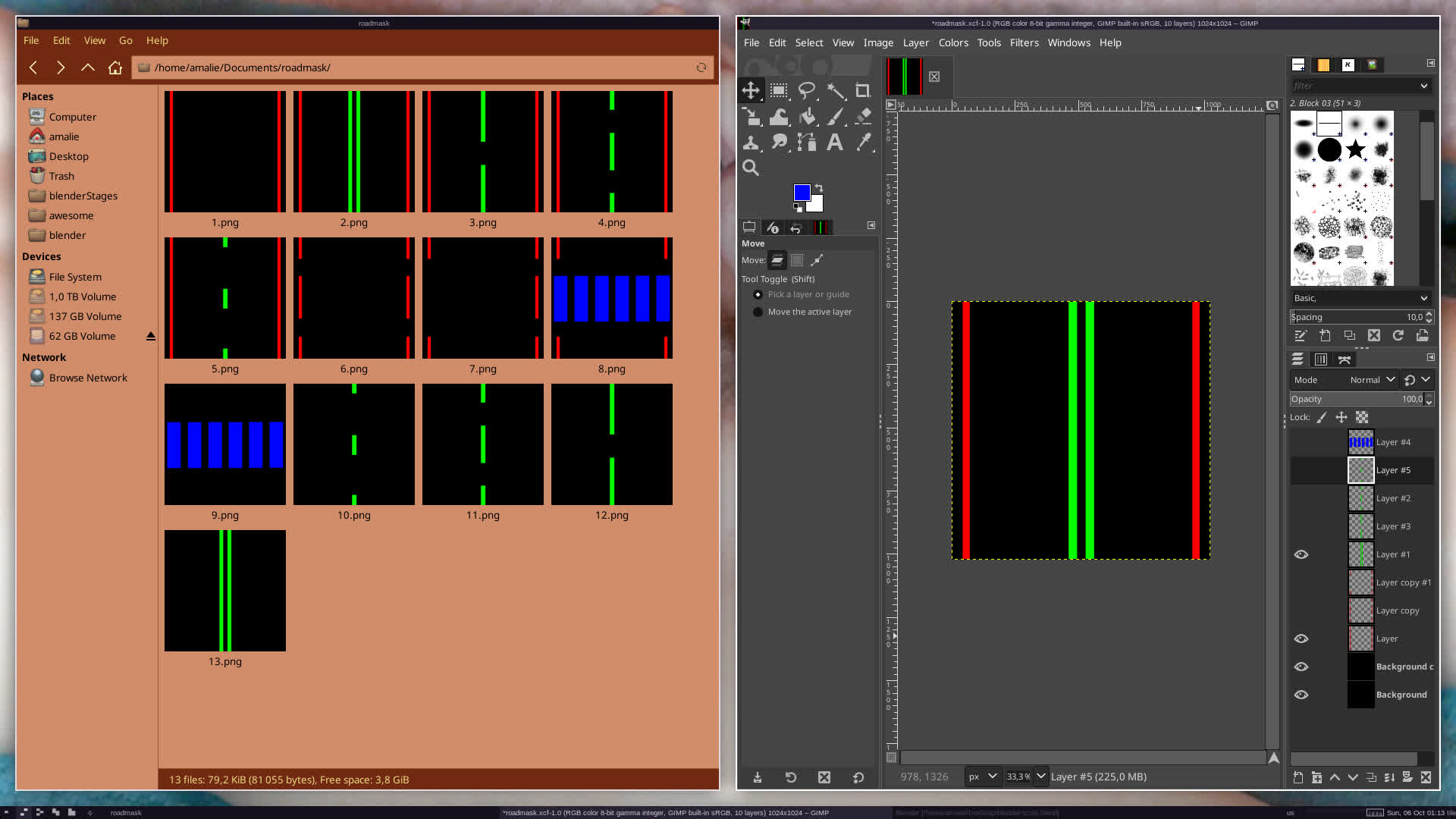
Task: Select the Color Picker eyedropper tool
Action: 863,143
